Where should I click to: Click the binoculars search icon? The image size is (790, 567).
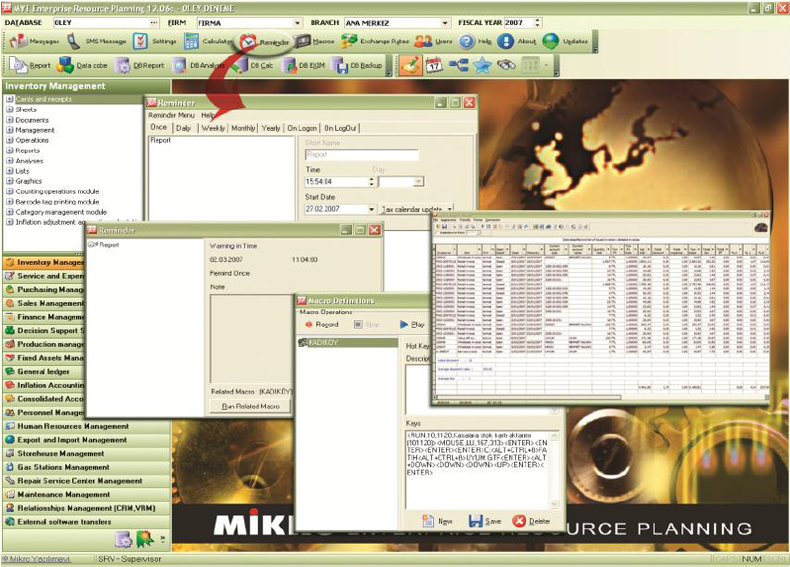(506, 65)
